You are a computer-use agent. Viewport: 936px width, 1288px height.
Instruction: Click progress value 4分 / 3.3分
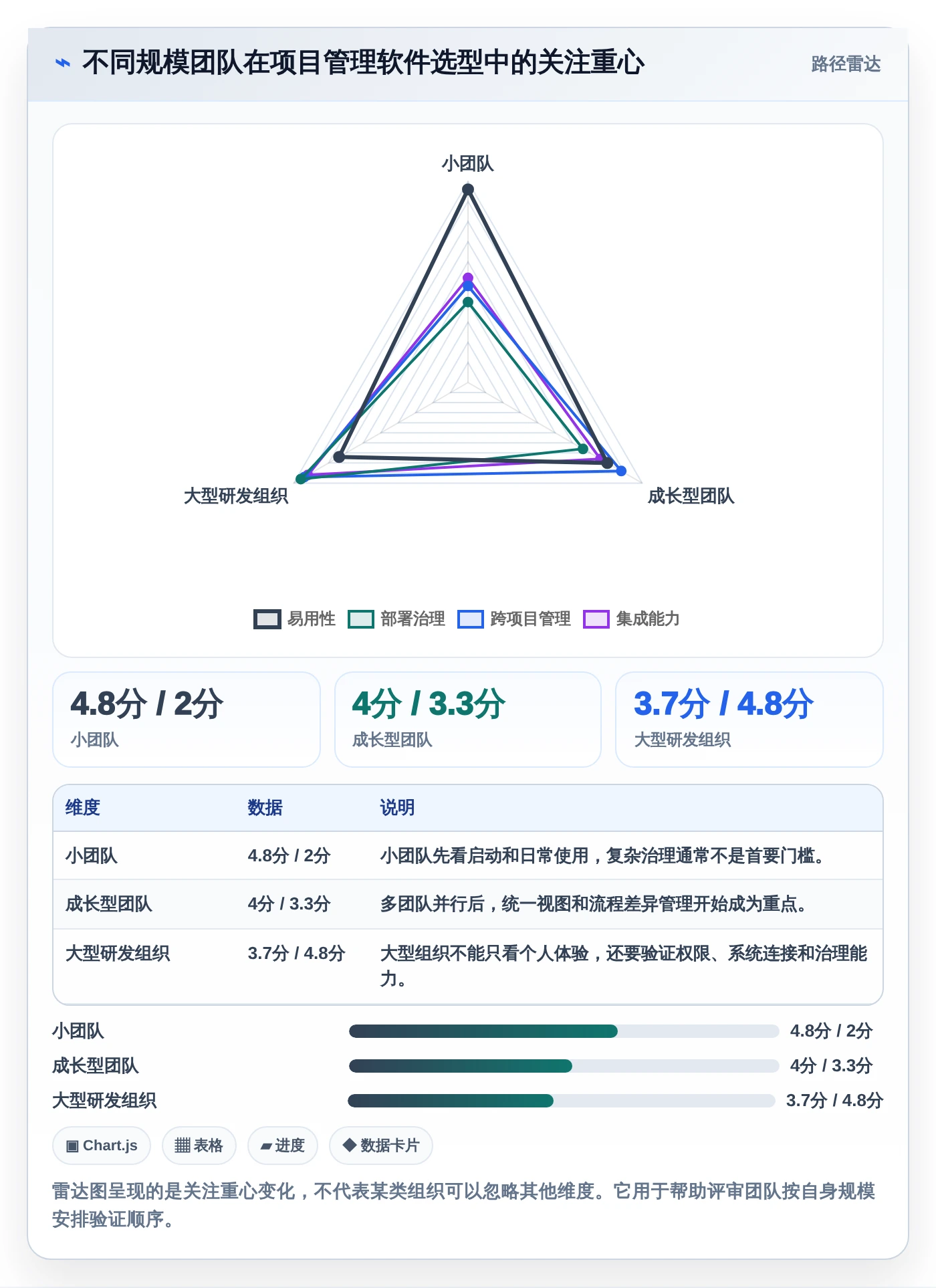coord(832,1066)
